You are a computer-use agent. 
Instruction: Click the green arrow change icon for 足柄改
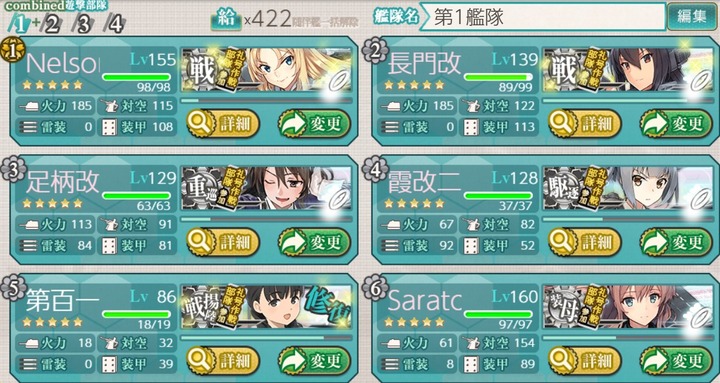point(293,242)
